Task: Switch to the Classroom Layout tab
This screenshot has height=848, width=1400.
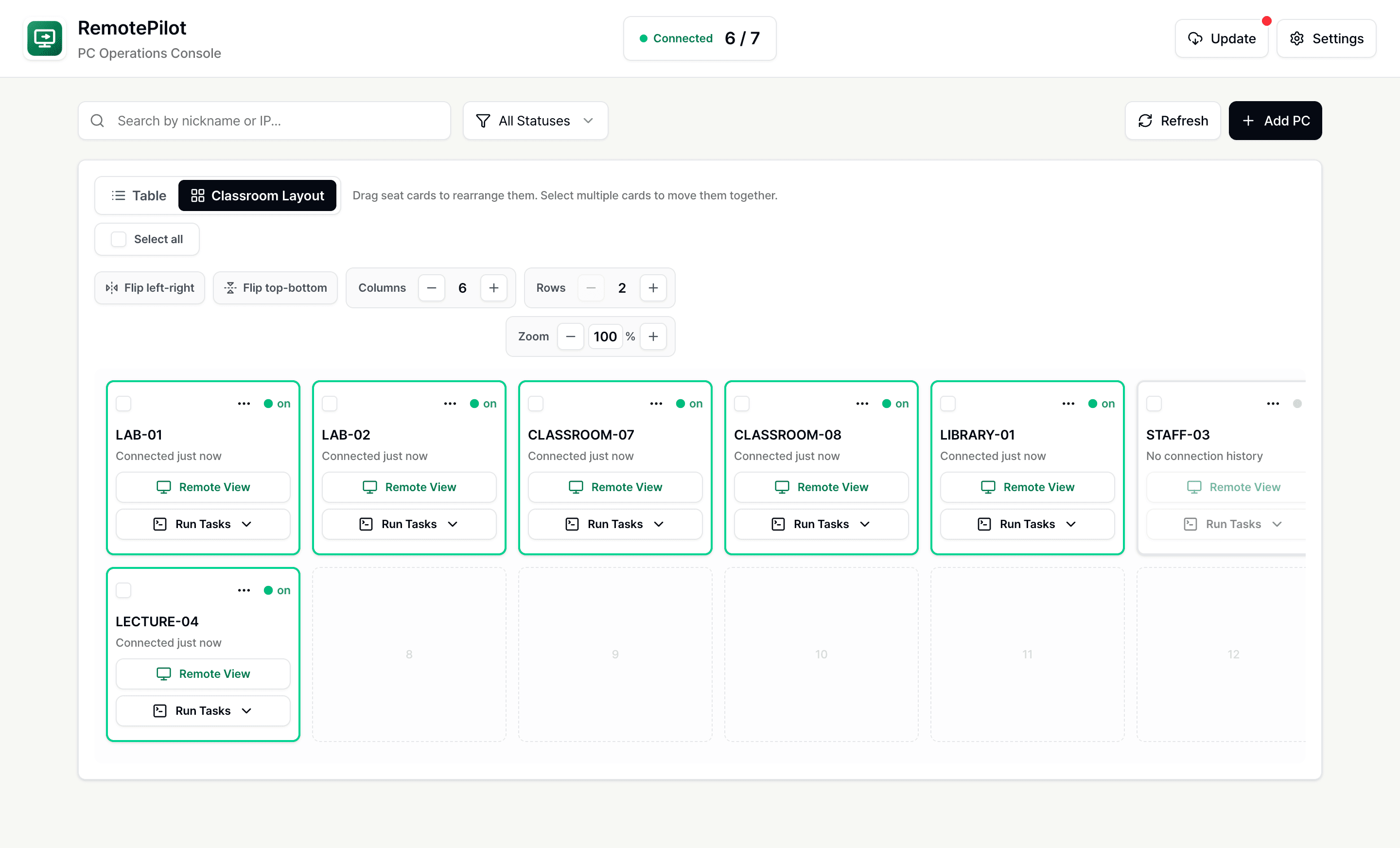Action: point(257,195)
